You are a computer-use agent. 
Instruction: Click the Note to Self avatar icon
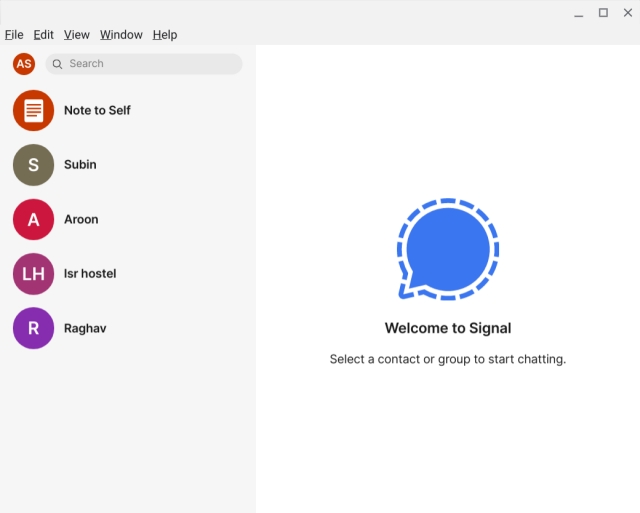33,111
